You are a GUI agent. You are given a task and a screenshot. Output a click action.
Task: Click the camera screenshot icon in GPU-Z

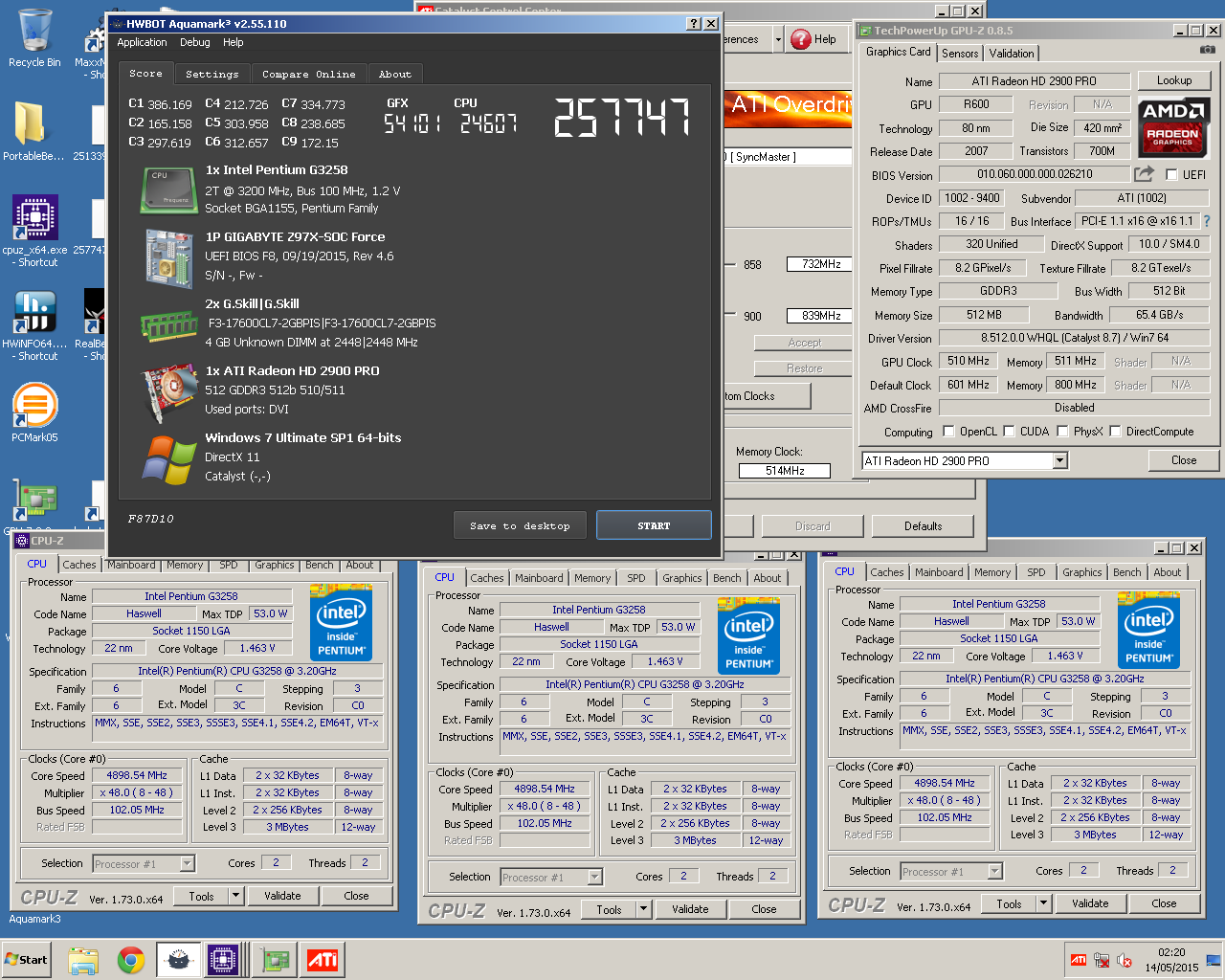tap(1208, 50)
